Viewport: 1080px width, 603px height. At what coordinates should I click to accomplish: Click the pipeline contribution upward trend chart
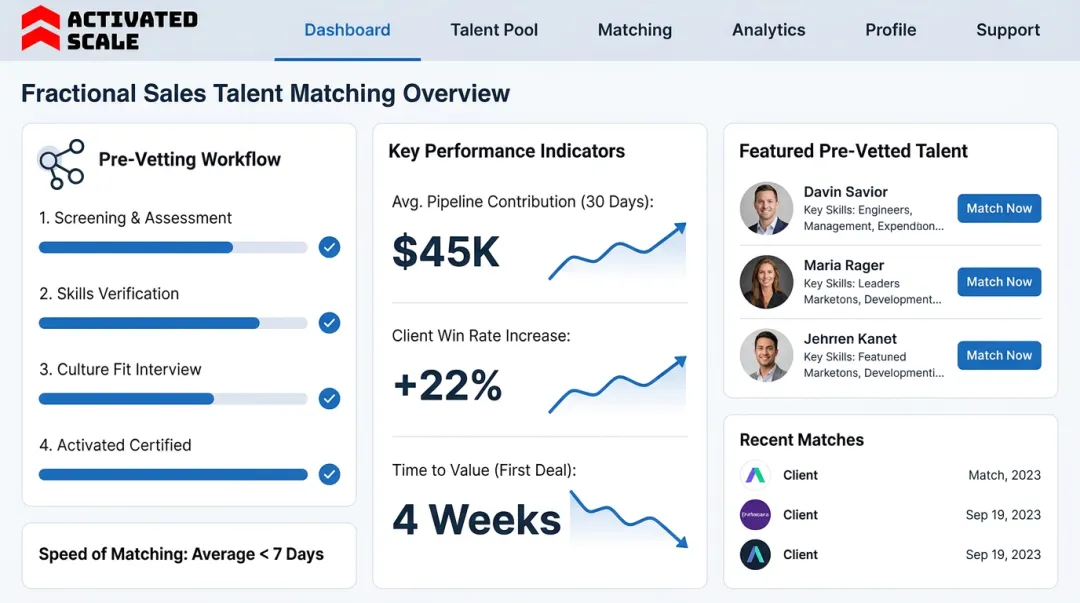click(x=617, y=251)
